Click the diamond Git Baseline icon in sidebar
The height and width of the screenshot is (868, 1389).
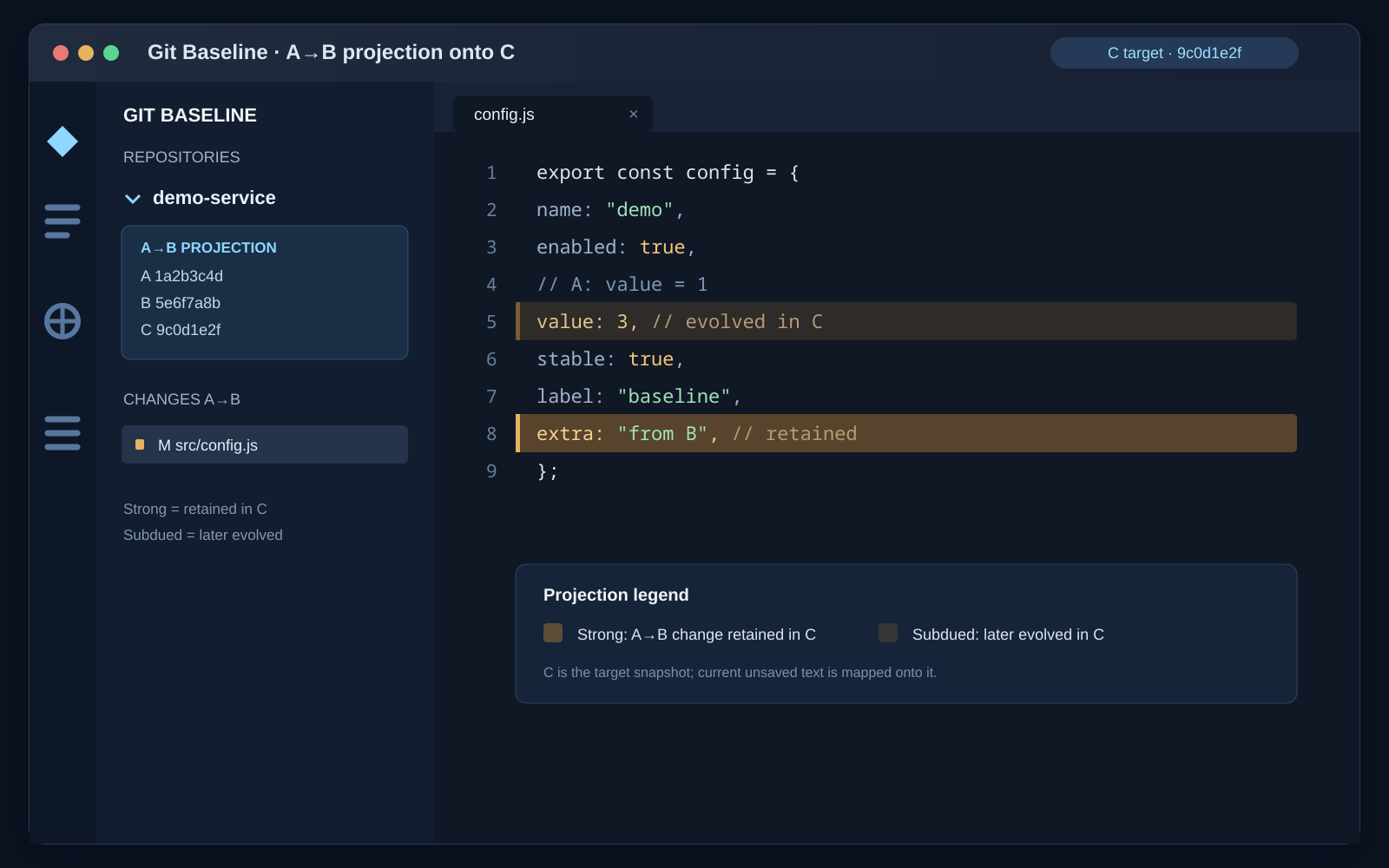[x=63, y=141]
